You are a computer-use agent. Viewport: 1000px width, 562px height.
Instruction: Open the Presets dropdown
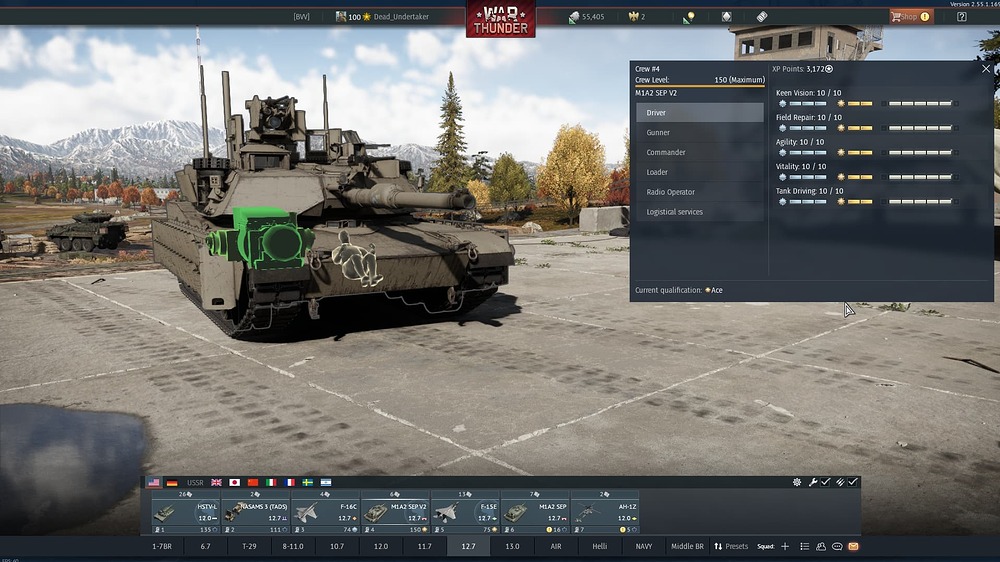[x=731, y=547]
